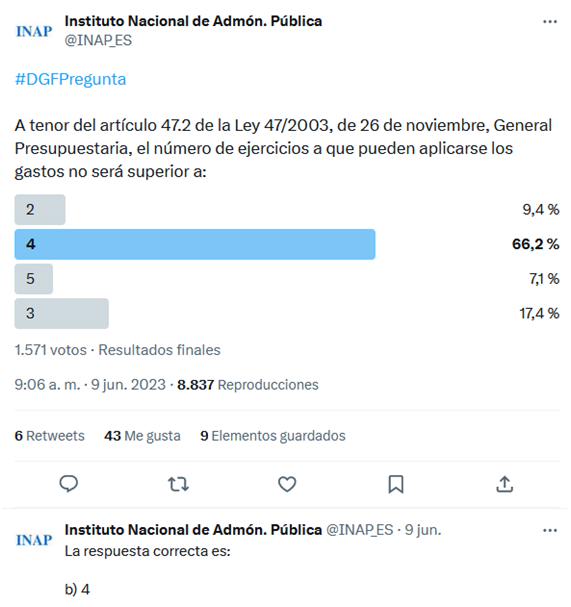
Task: Click the reply author name in second tweet
Action: click(193, 530)
